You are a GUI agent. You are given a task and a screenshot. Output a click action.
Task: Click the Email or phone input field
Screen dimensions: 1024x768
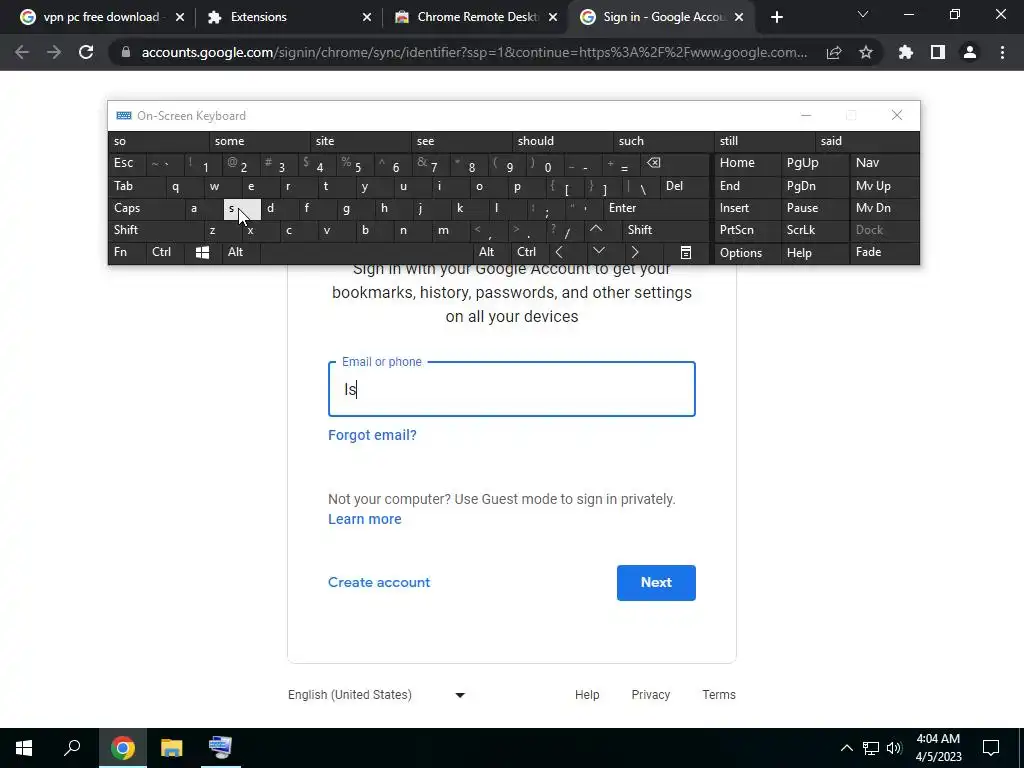[511, 389]
